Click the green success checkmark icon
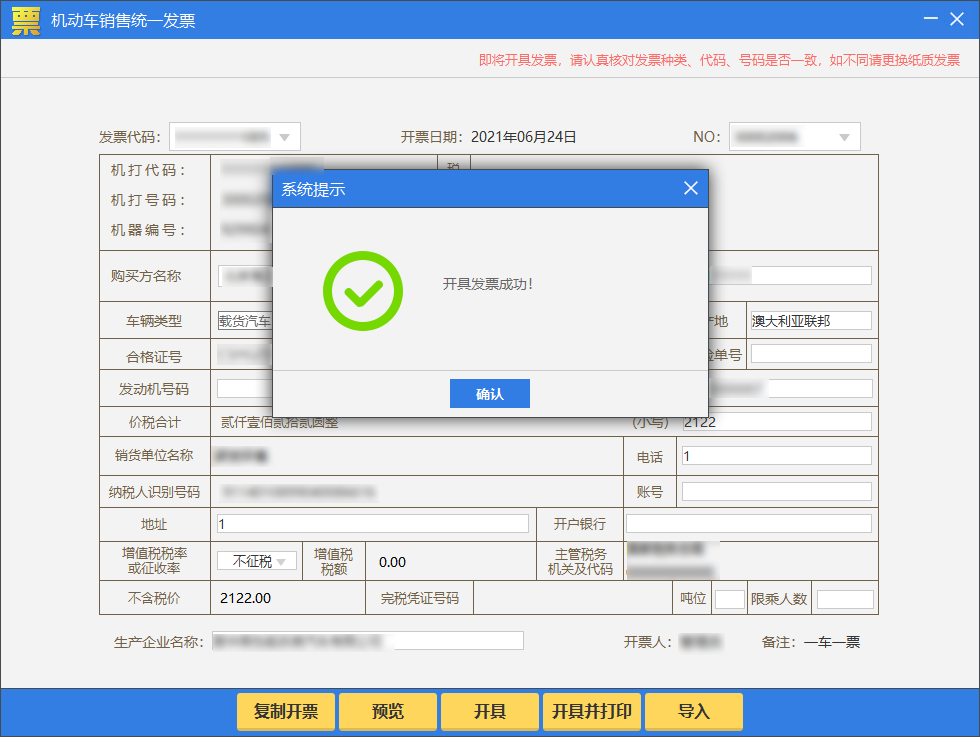 coord(363,291)
